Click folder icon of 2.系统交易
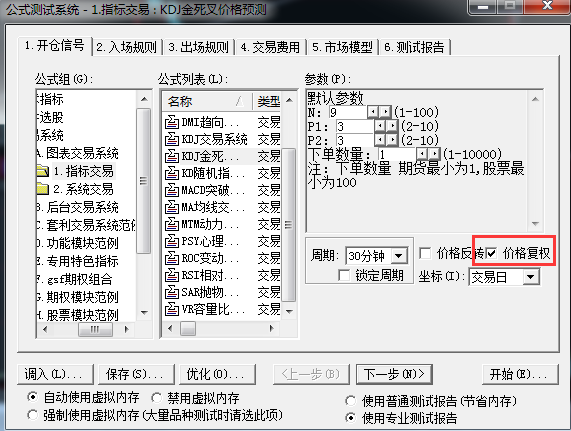Image resolution: width=571 pixels, height=431 pixels. click(43, 189)
